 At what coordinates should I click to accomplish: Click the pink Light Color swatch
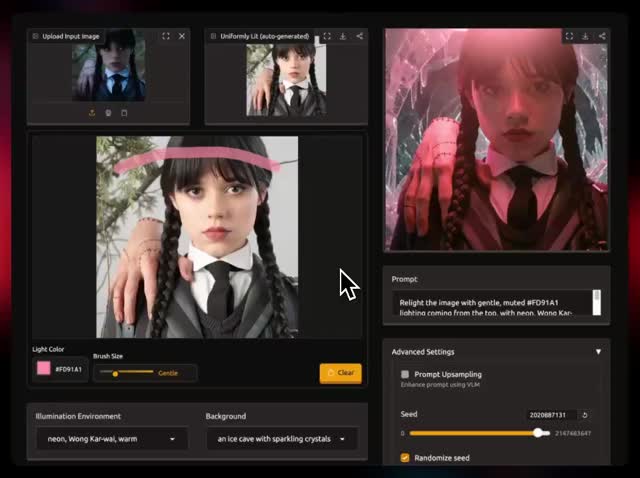pyautogui.click(x=44, y=369)
